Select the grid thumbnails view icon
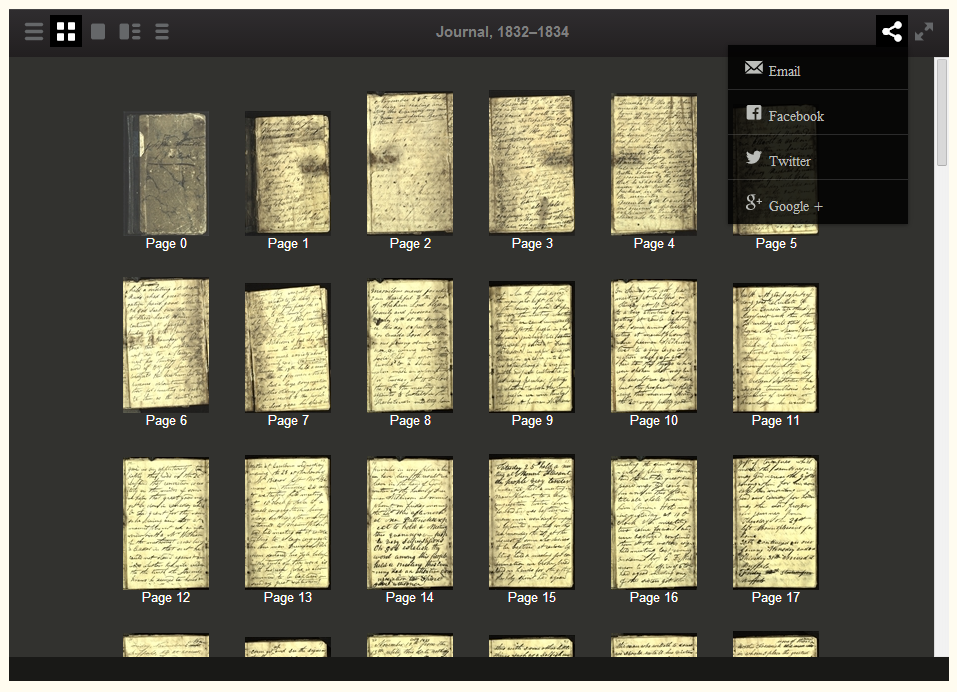 66,31
